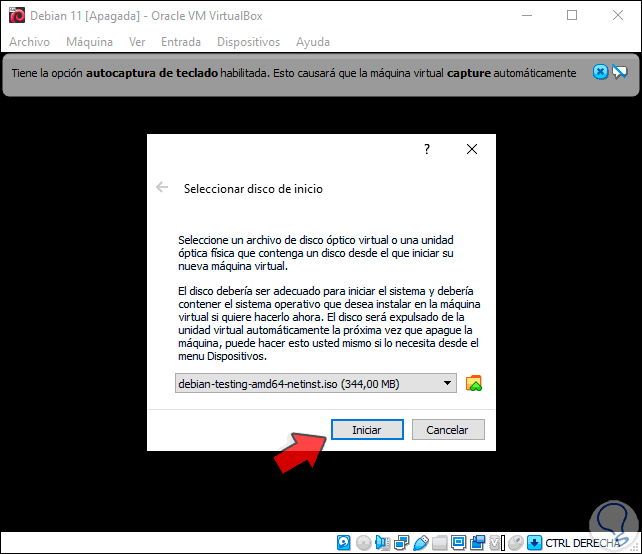Image resolution: width=642 pixels, height=554 pixels.
Task: Open the Ayuda menu
Action: (313, 42)
